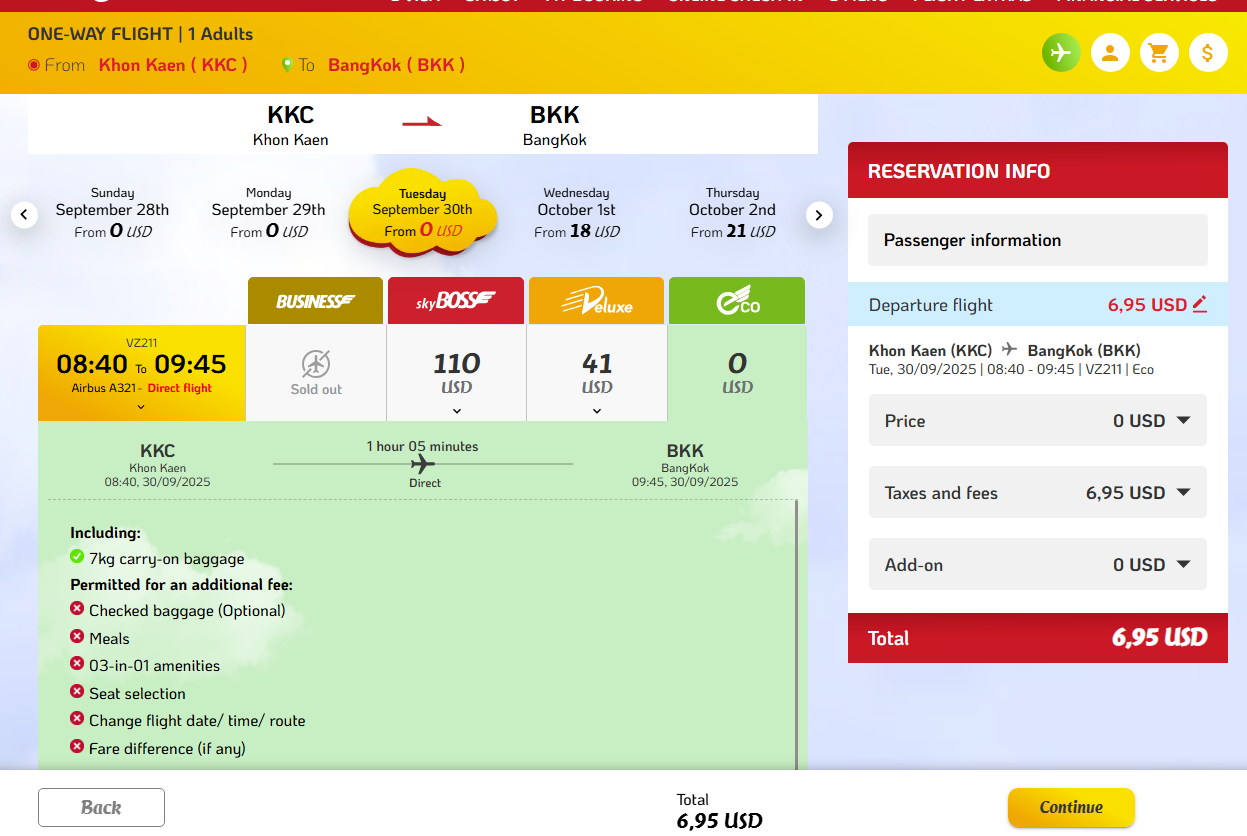Screen dimensions: 1247x836
Task: Click the red origin marker beside From
Action: pyautogui.click(x=34, y=65)
